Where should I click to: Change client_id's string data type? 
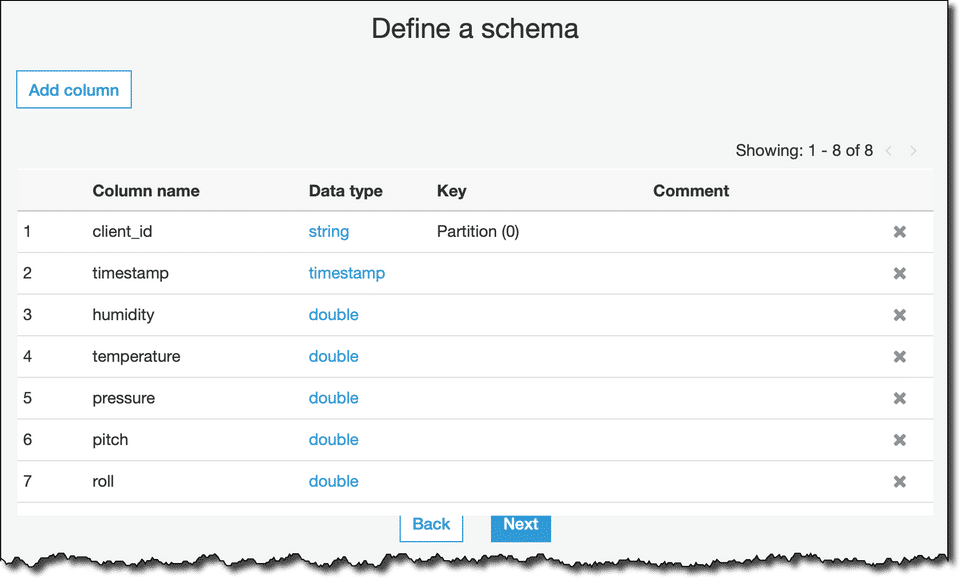tap(329, 232)
